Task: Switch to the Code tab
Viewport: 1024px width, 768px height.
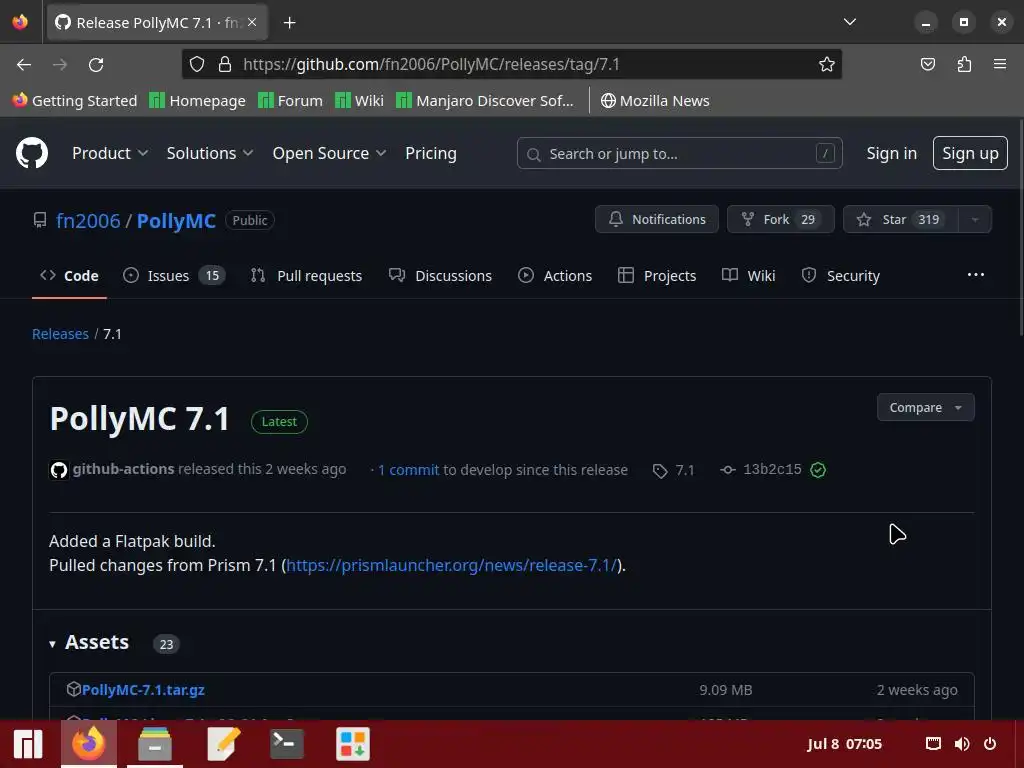Action: tap(69, 276)
